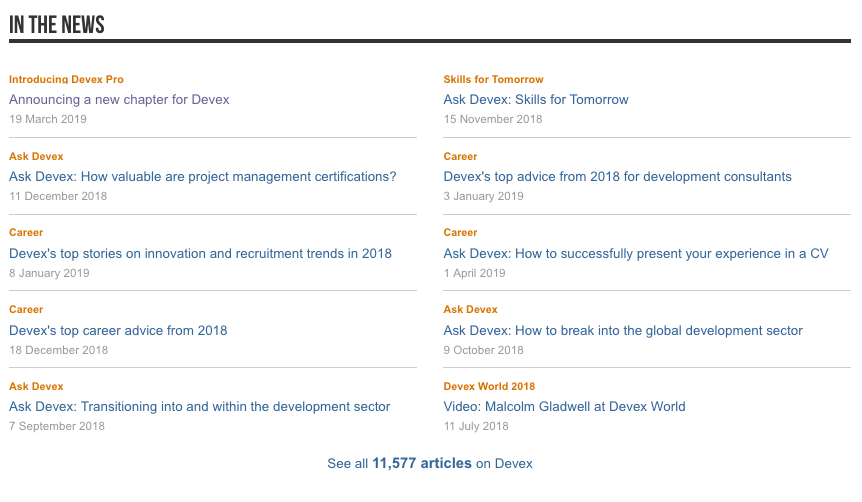Click the '8 January 2019' date text
The width and height of the screenshot is (862, 502).
(x=49, y=273)
